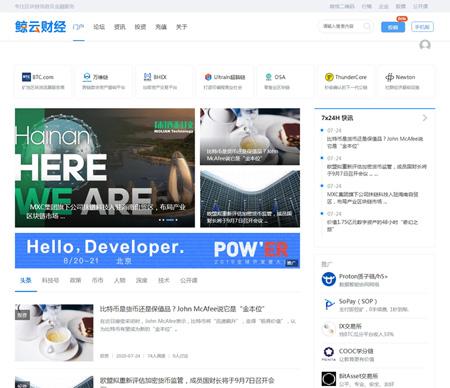Select the 技术 tab

[164, 280]
